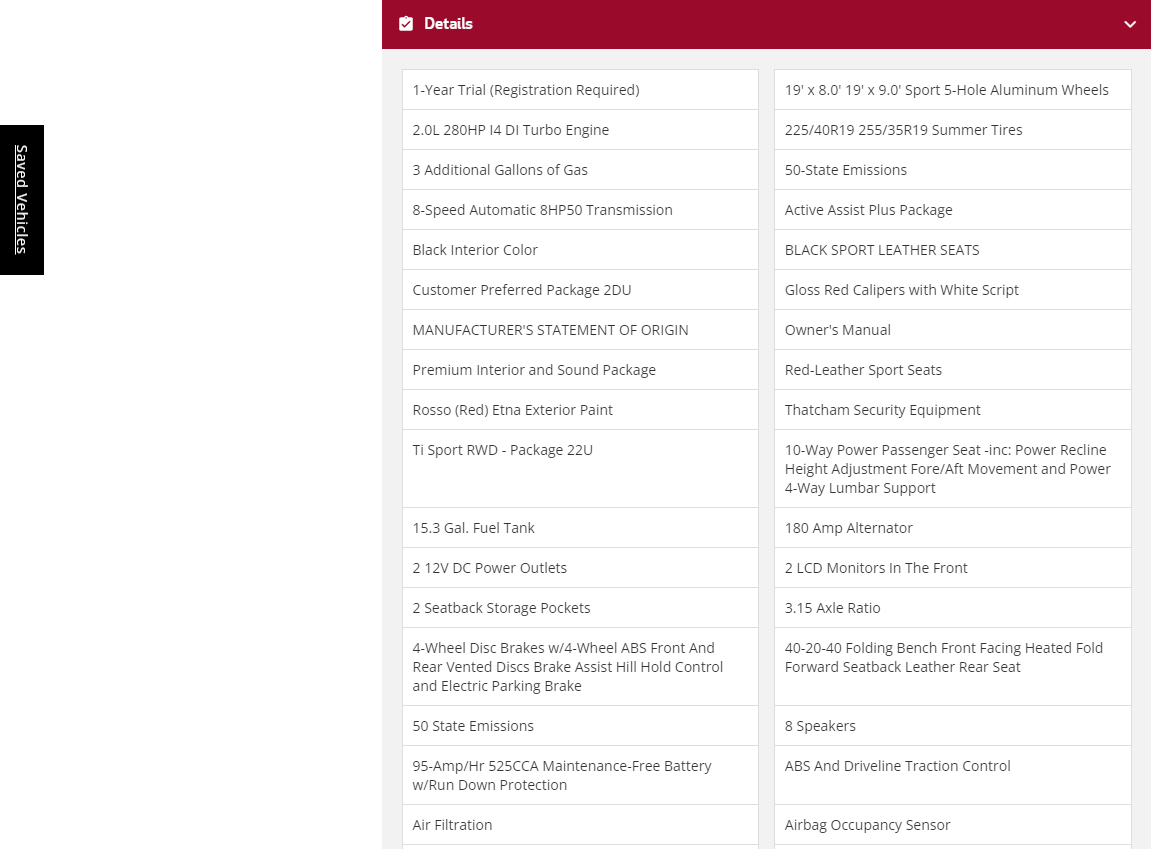Select the Customer Preferred Package 2DU row
Image resolution: width=1151 pixels, height=849 pixels.
(521, 290)
